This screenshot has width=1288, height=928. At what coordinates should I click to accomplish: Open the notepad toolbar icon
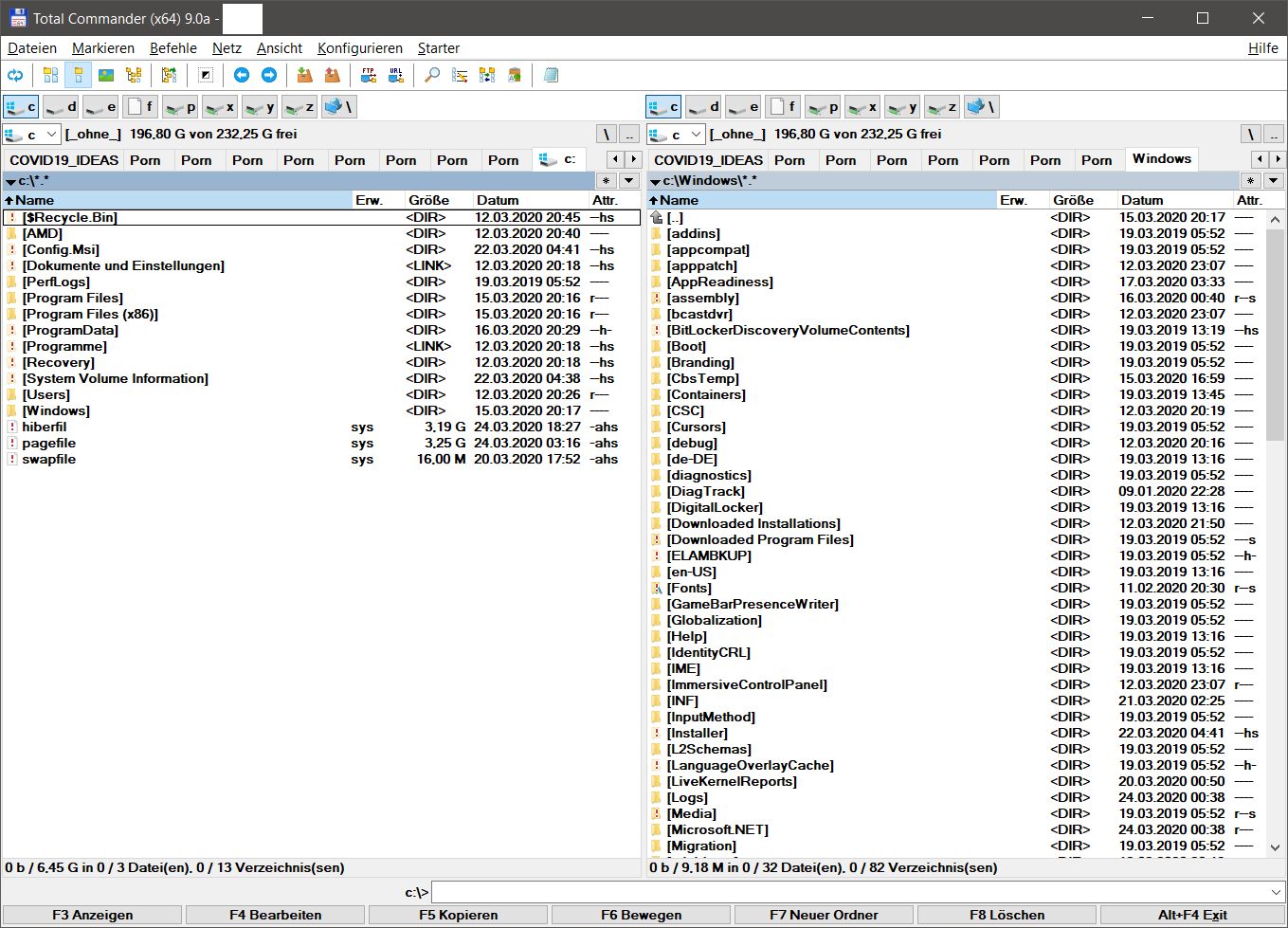[x=551, y=75]
